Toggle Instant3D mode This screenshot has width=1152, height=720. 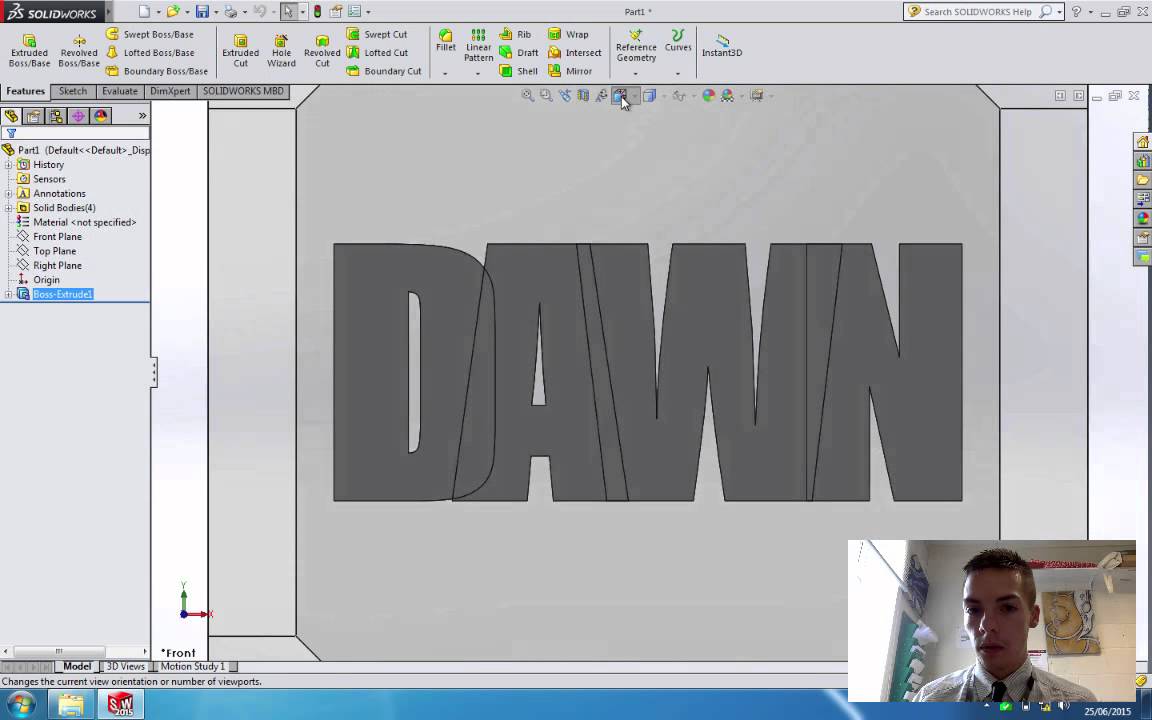point(721,46)
